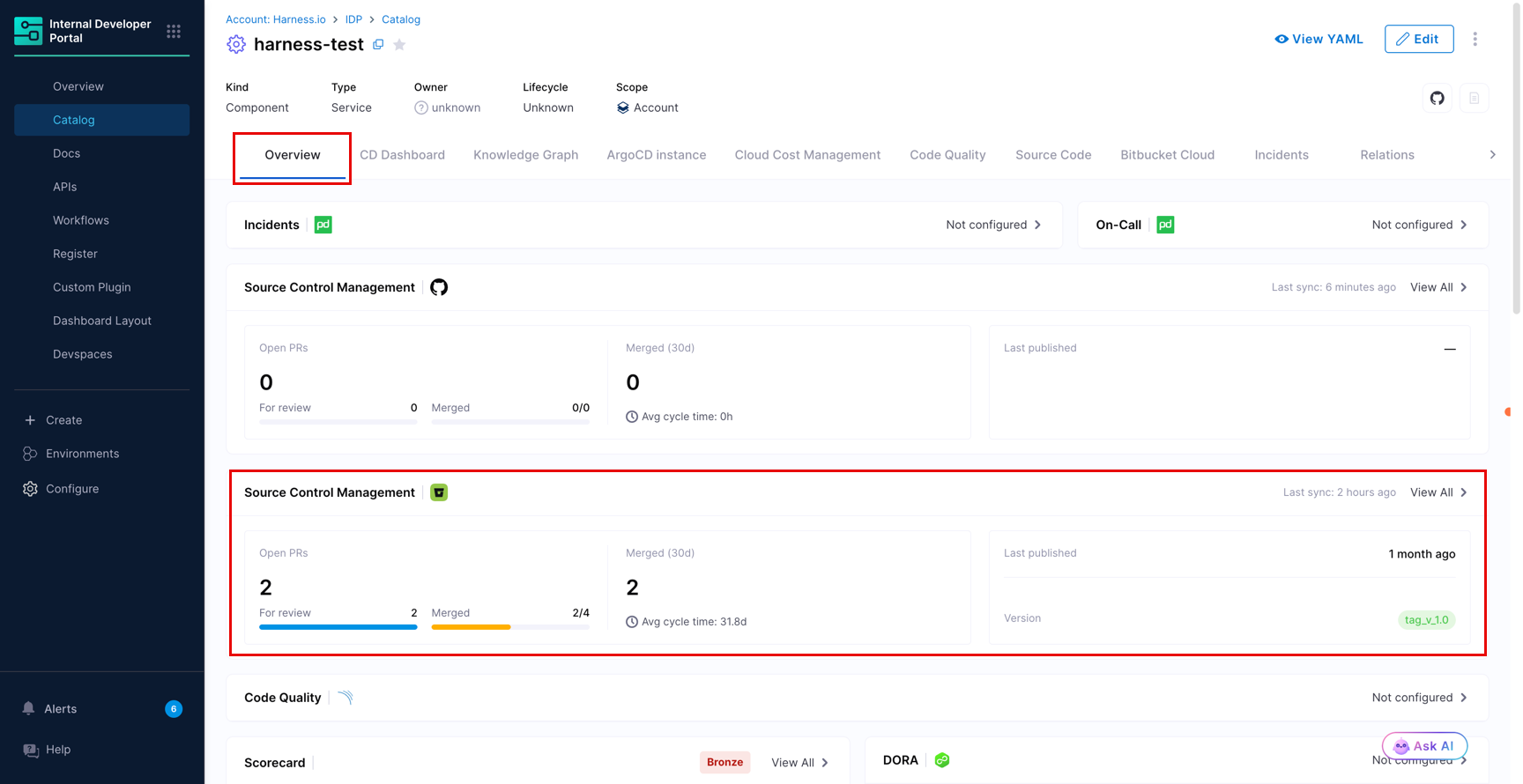
Task: Click the SonarQube icon beside Code Quality
Action: [x=345, y=698]
